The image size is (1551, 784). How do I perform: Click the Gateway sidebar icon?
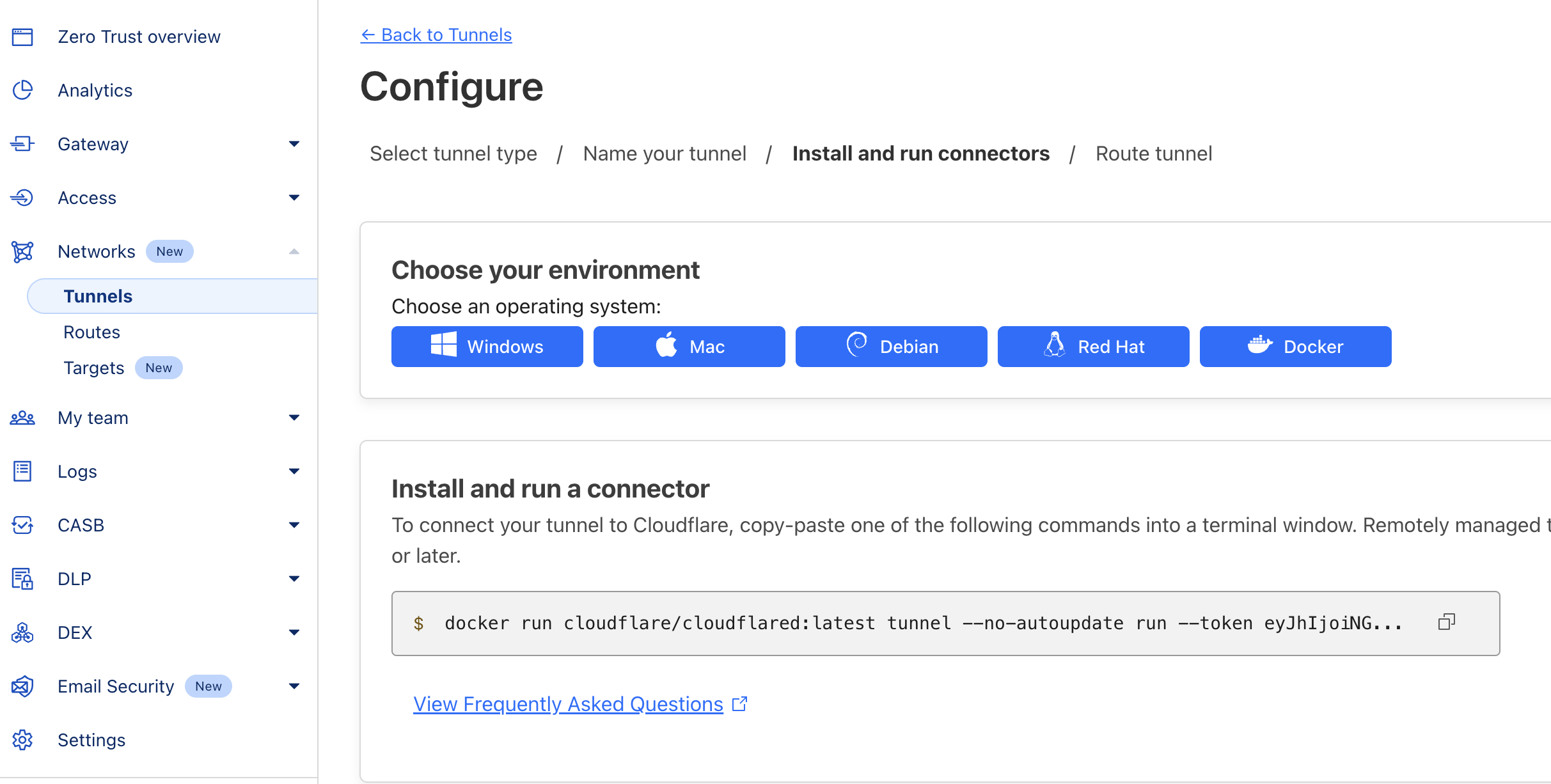[x=23, y=144]
